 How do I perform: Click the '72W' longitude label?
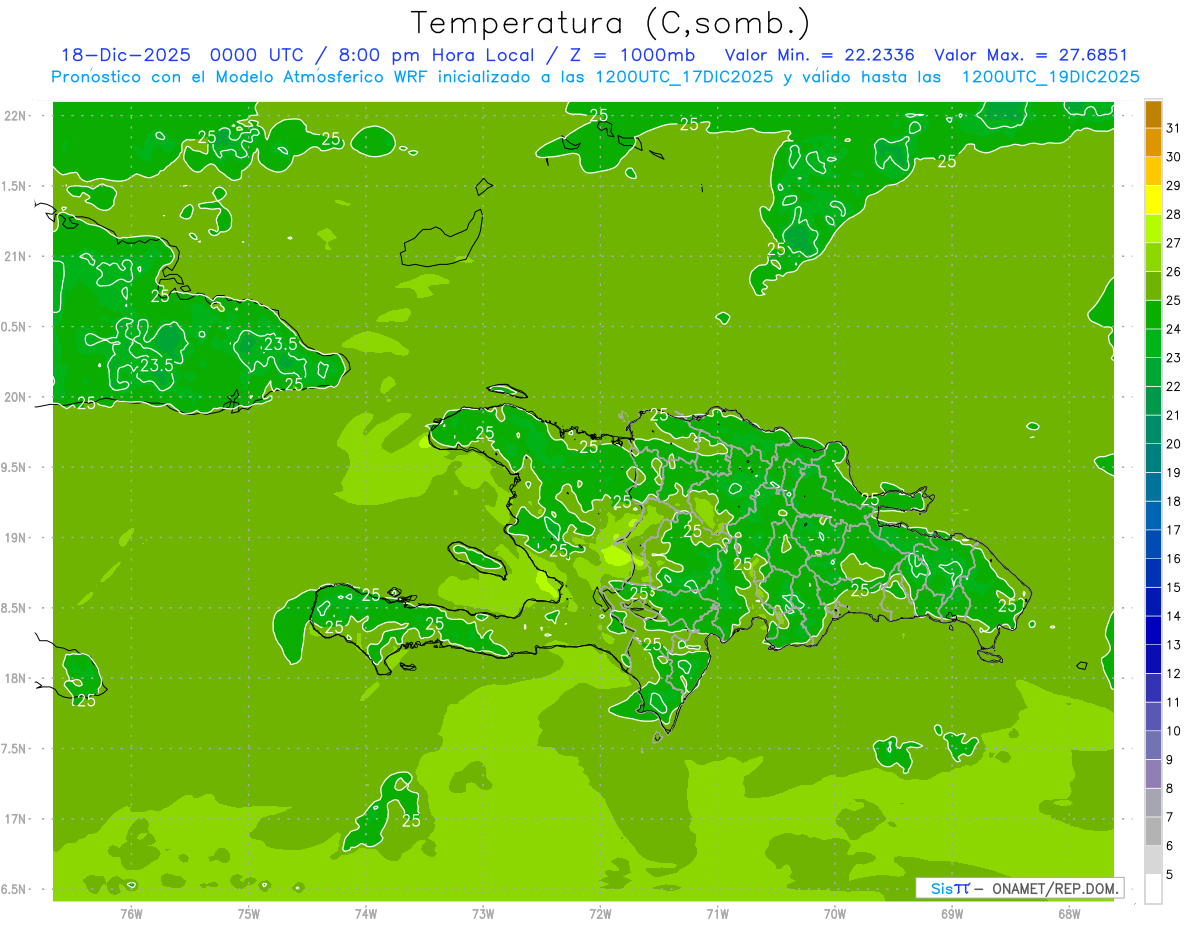pyautogui.click(x=600, y=914)
